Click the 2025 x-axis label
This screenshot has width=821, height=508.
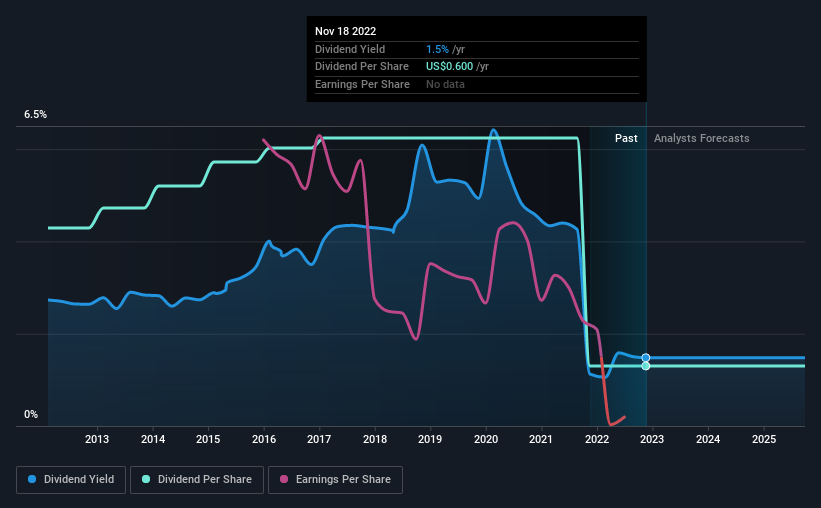(764, 439)
